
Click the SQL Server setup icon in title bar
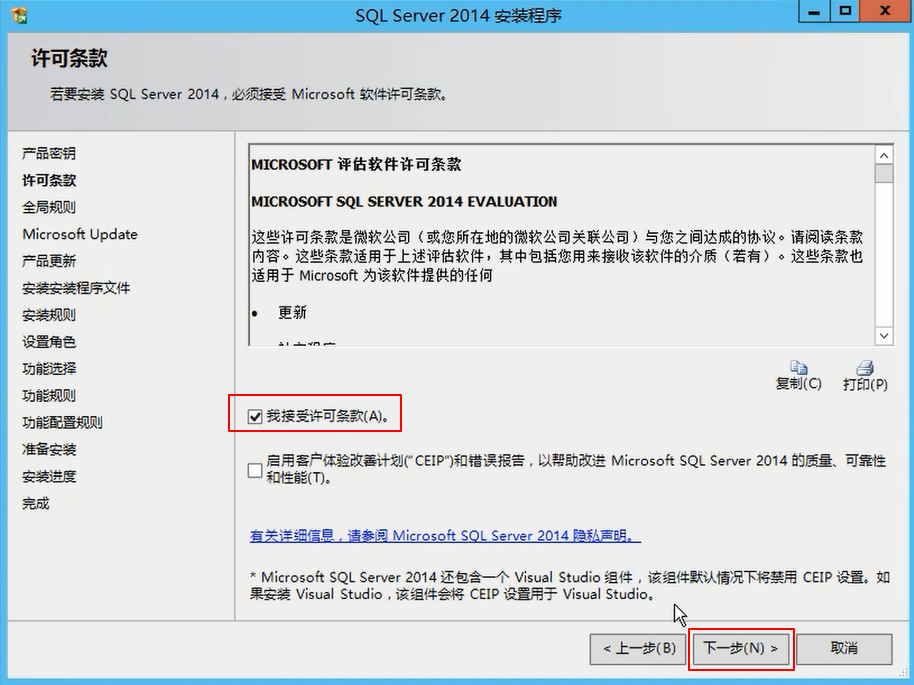(19, 15)
